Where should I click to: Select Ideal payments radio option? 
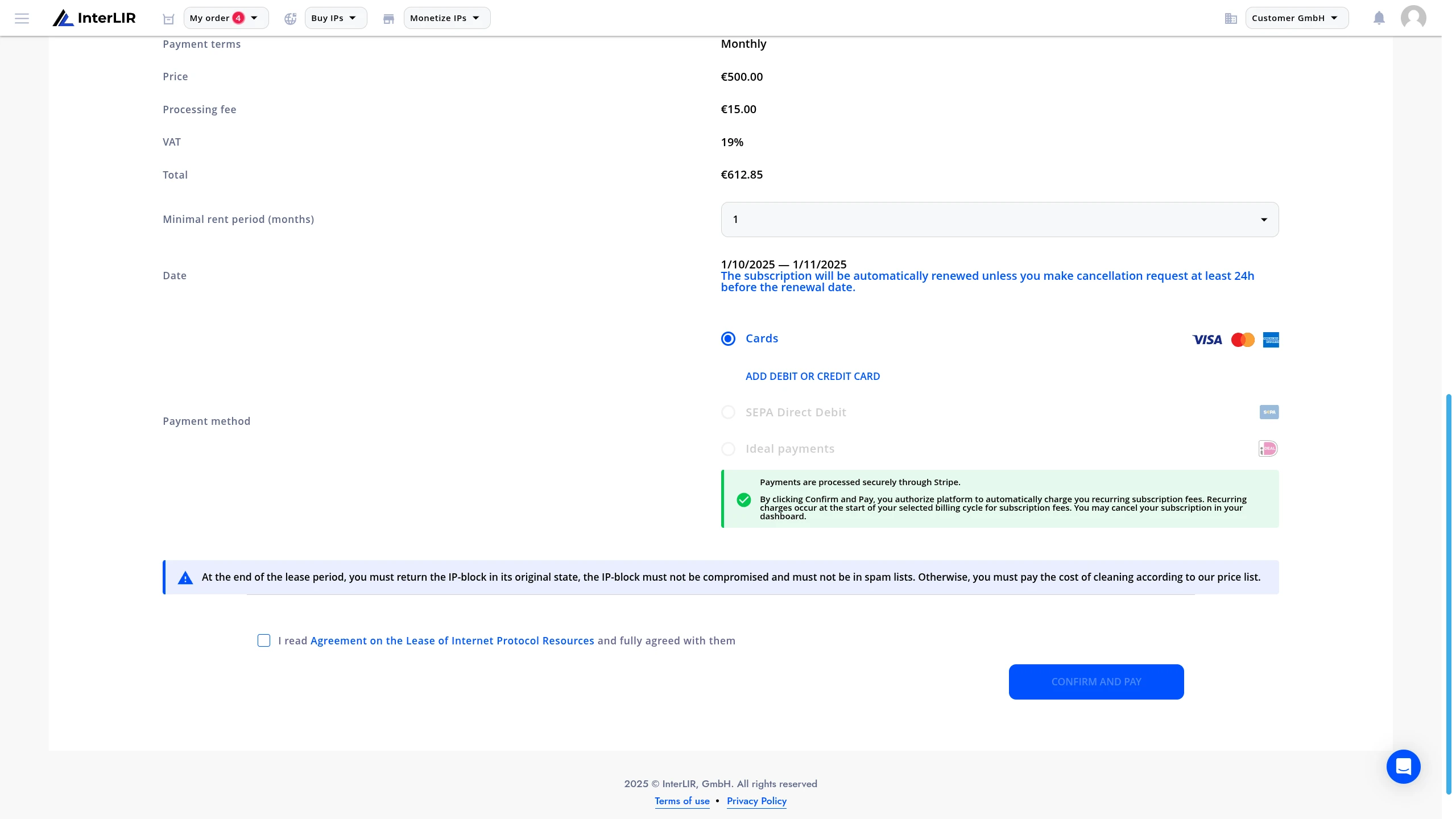click(728, 449)
